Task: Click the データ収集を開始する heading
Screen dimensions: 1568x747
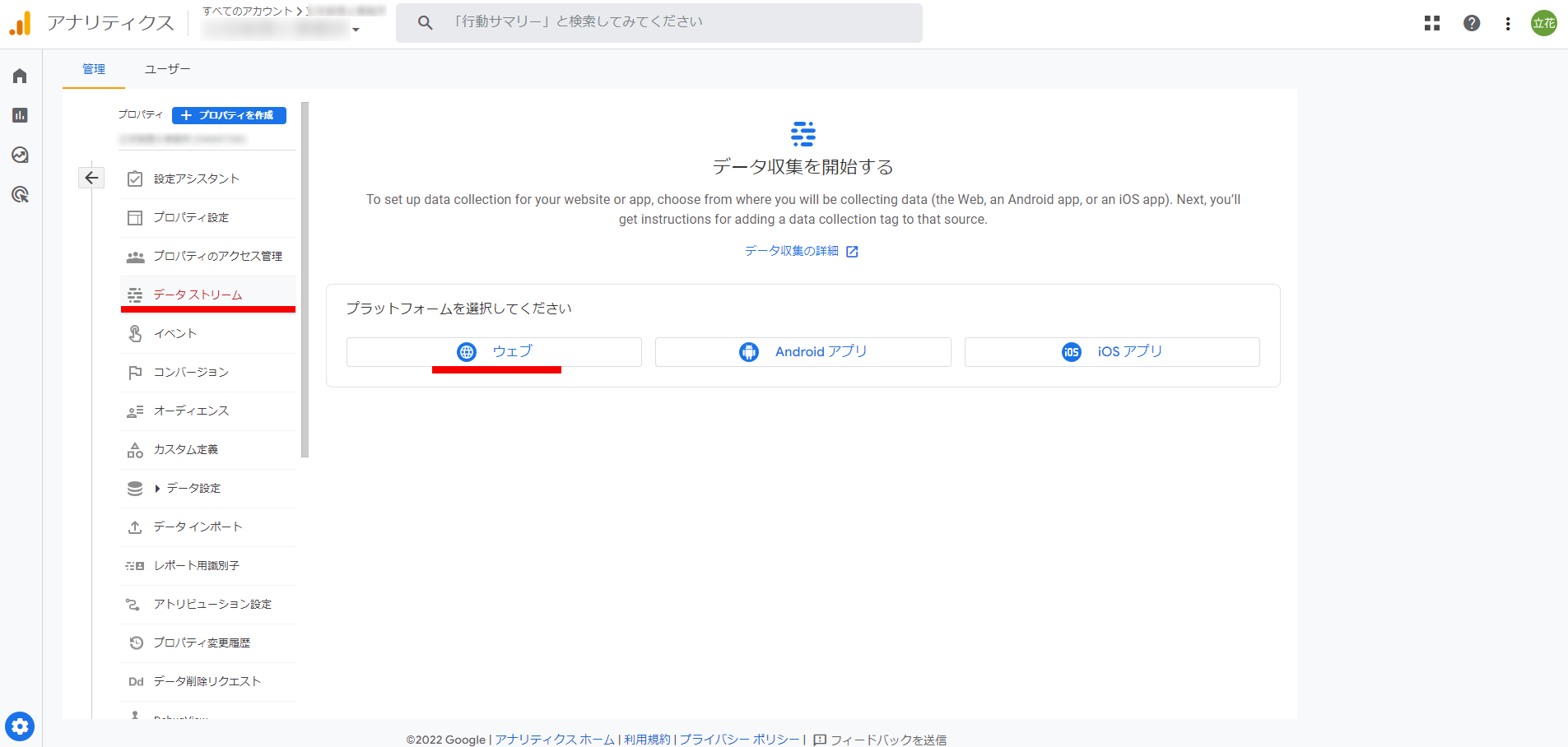Action: (803, 167)
